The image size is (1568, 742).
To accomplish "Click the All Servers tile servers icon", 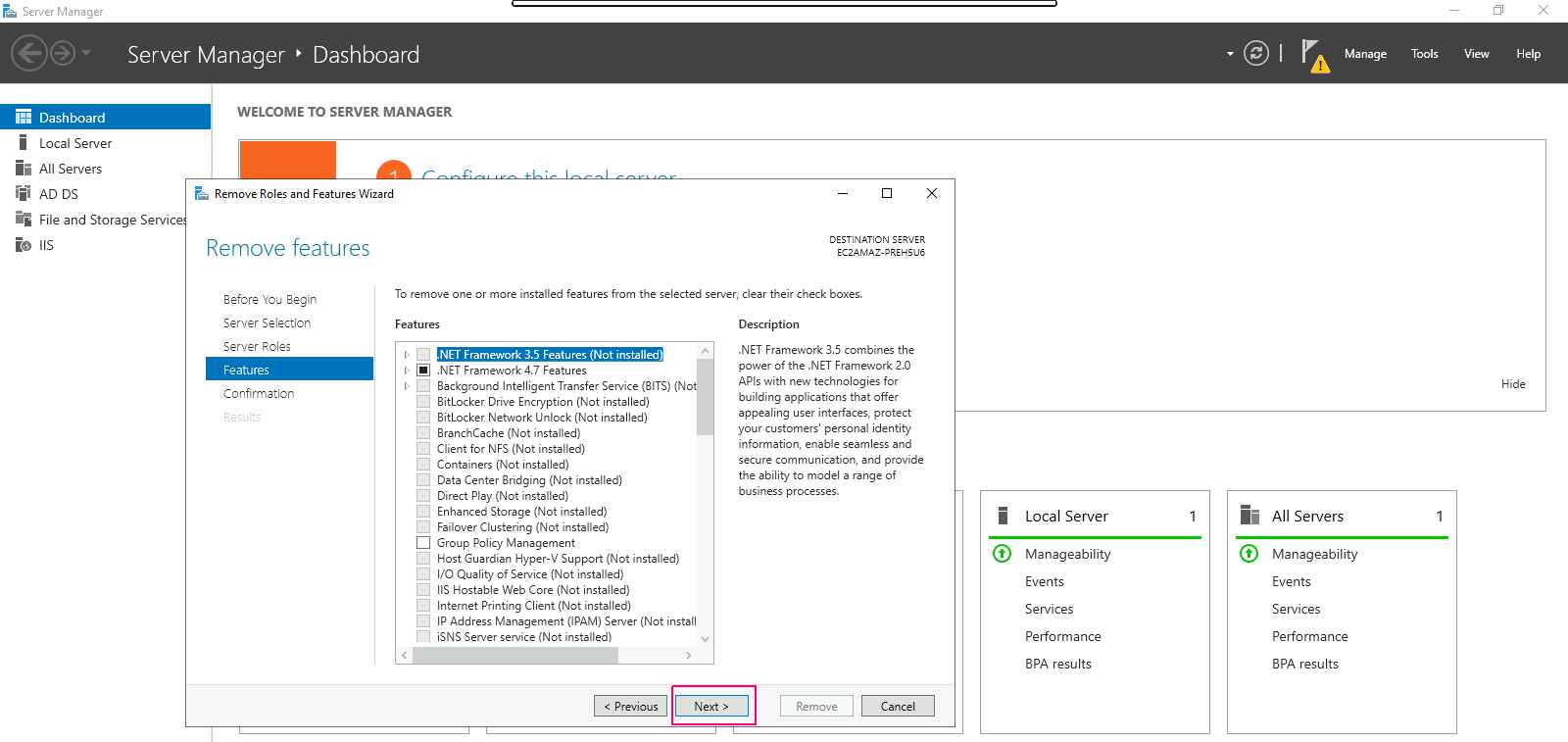I will (1249, 516).
